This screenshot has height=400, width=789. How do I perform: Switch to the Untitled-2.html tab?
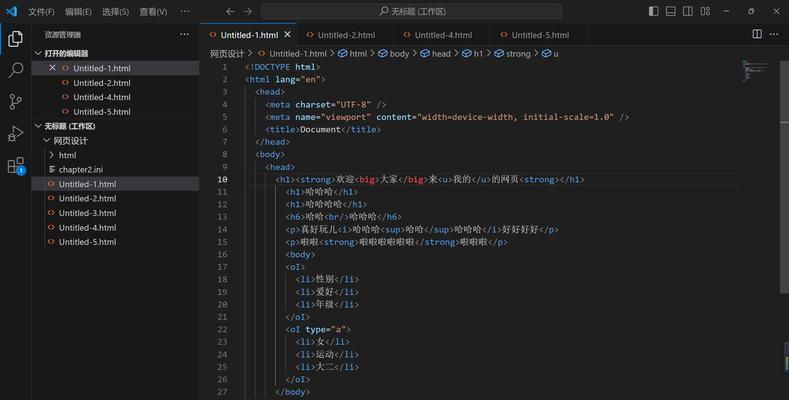(346, 35)
